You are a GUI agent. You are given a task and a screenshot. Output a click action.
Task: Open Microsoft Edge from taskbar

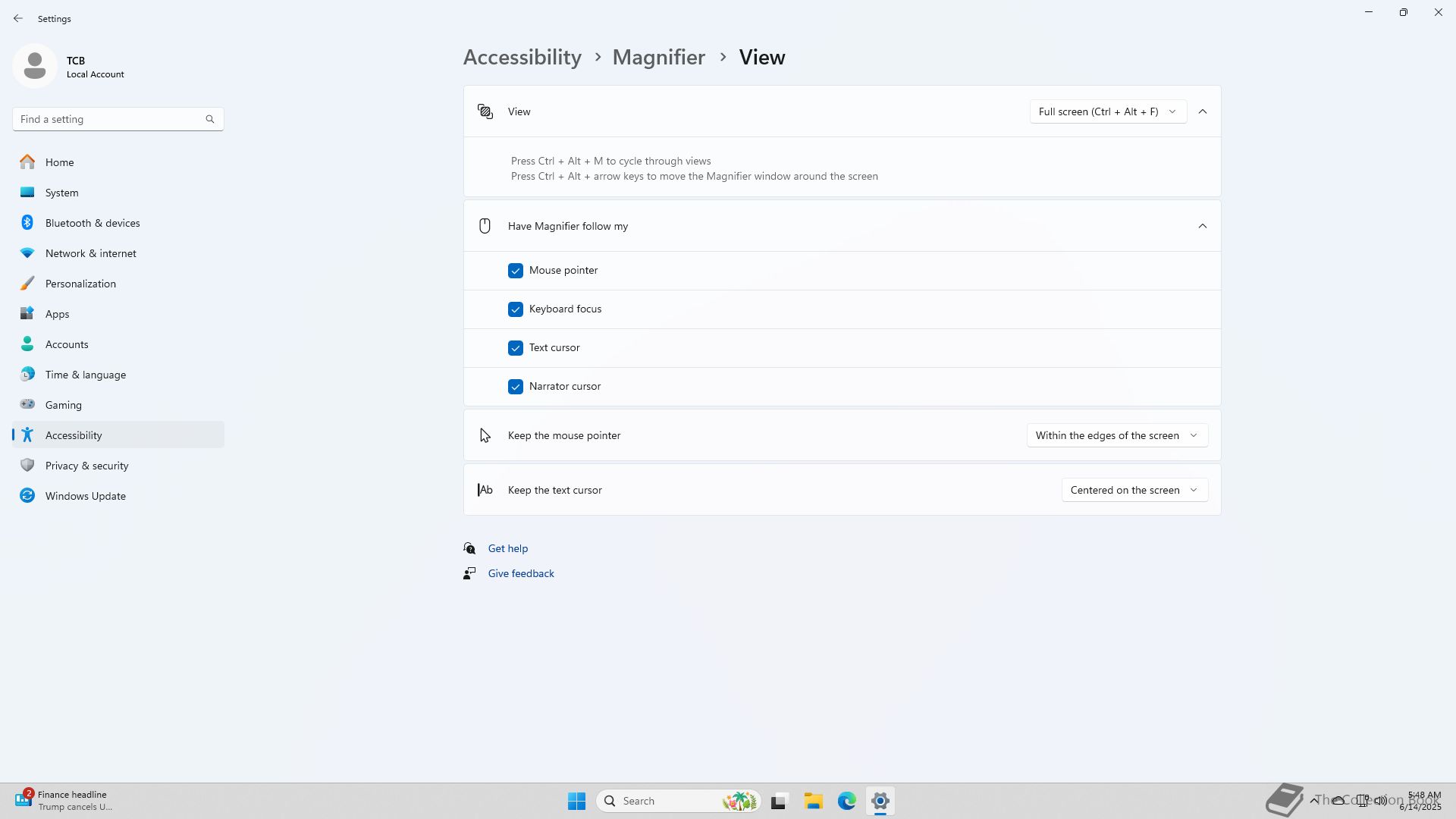846,801
